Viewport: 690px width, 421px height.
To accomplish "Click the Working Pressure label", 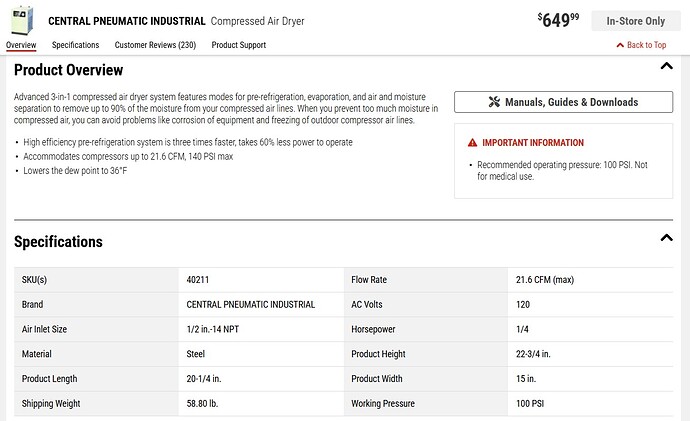I will pyautogui.click(x=383, y=403).
